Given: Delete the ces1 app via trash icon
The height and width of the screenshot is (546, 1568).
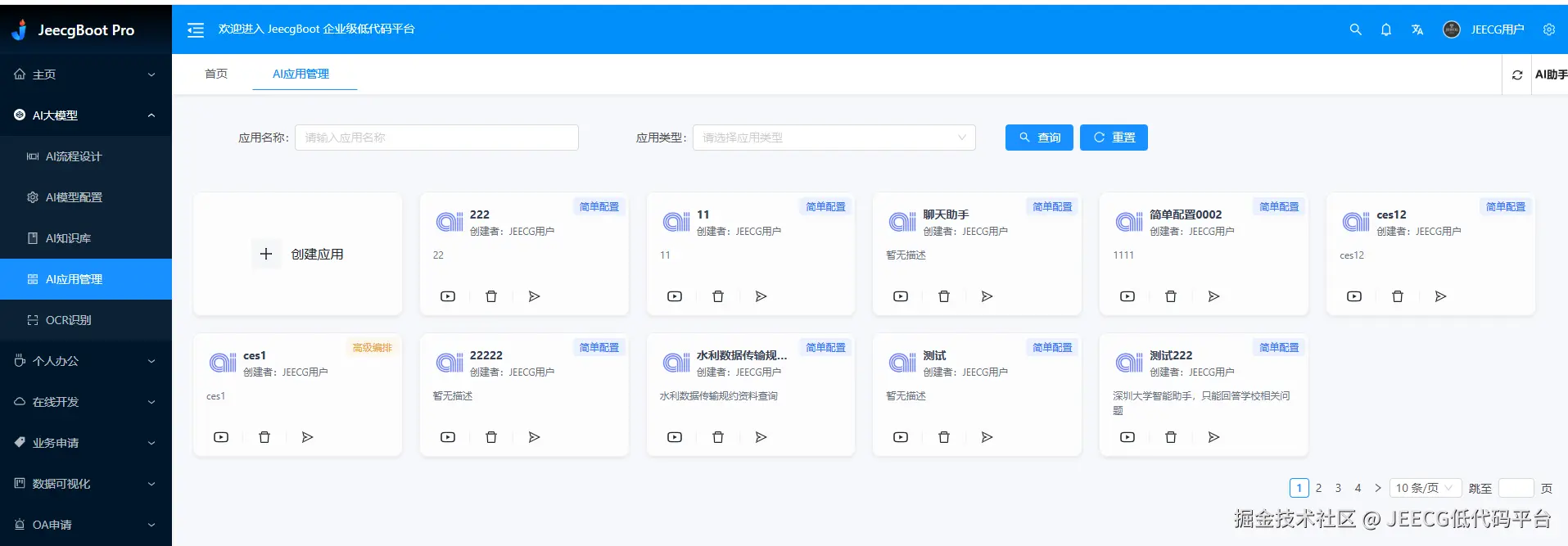Looking at the screenshot, I should tap(264, 437).
